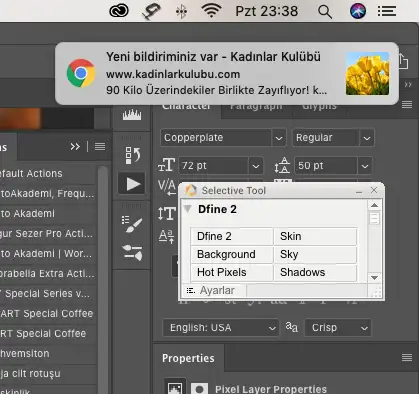Open the Character panel flyout menu
419x394 pixels.
(407, 105)
